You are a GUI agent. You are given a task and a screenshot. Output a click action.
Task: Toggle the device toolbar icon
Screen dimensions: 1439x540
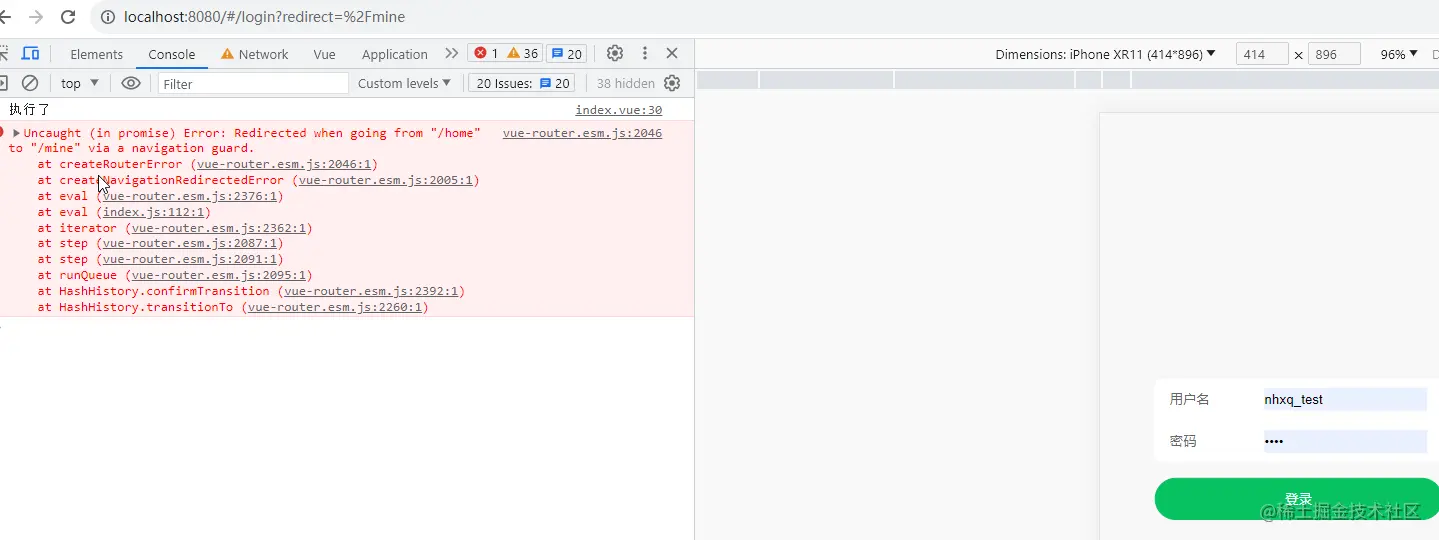click(x=31, y=53)
